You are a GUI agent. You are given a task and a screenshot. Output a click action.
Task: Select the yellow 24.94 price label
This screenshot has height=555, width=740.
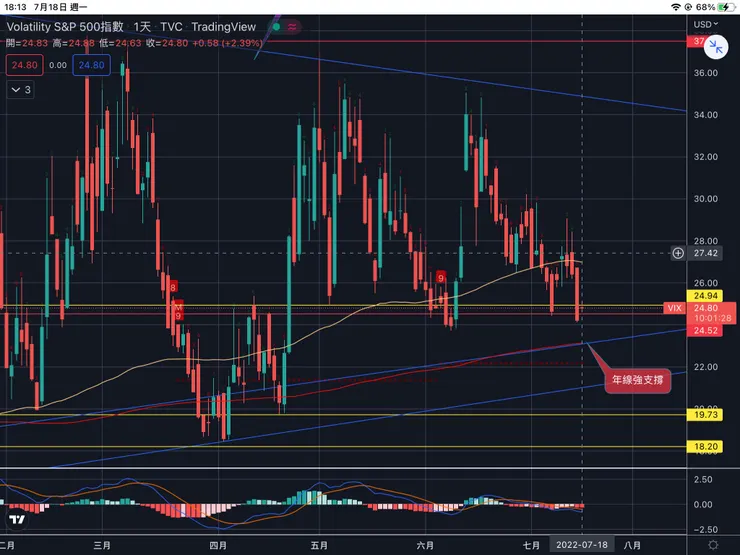tap(705, 296)
